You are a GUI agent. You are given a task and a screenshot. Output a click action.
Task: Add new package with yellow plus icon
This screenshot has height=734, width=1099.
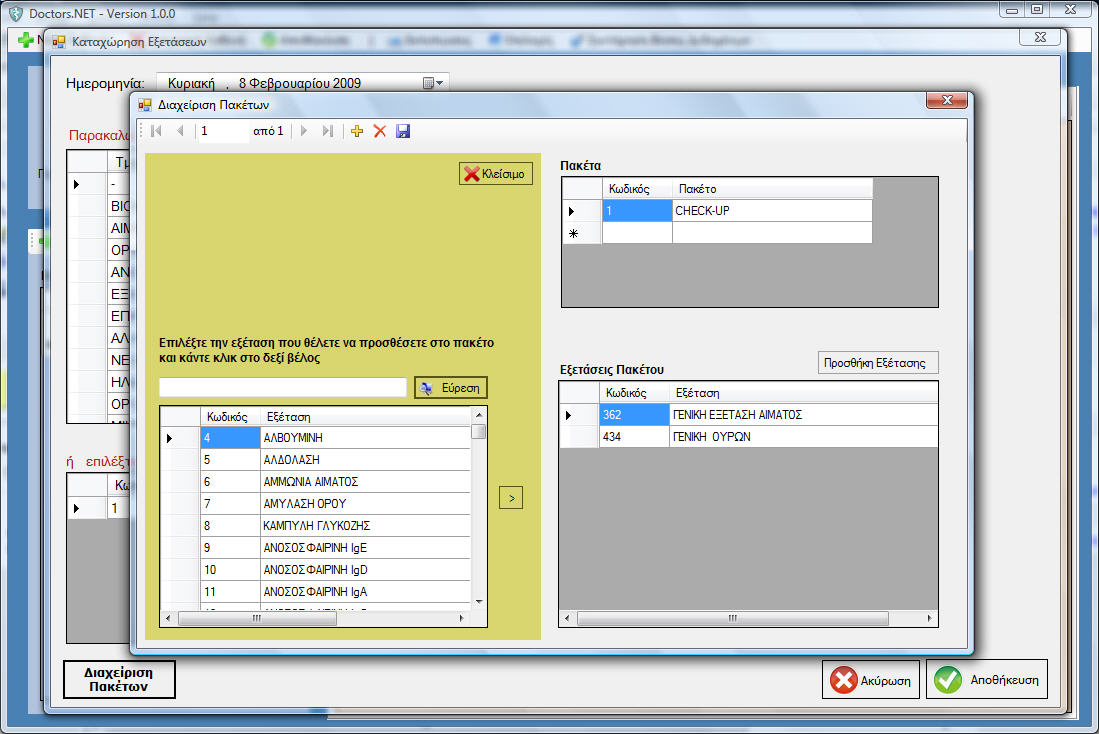click(357, 131)
